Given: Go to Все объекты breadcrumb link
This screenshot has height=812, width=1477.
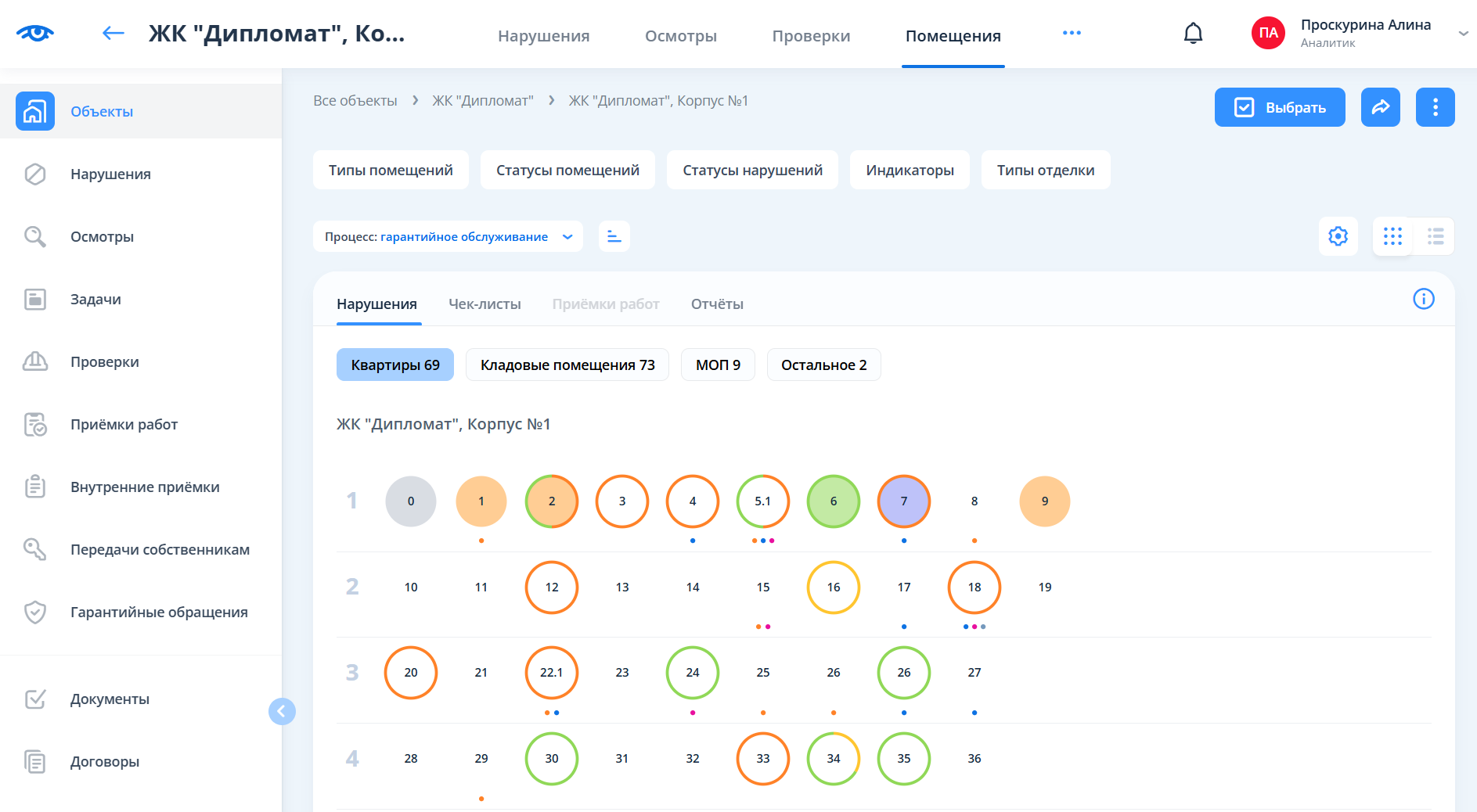Looking at the screenshot, I should tap(355, 101).
